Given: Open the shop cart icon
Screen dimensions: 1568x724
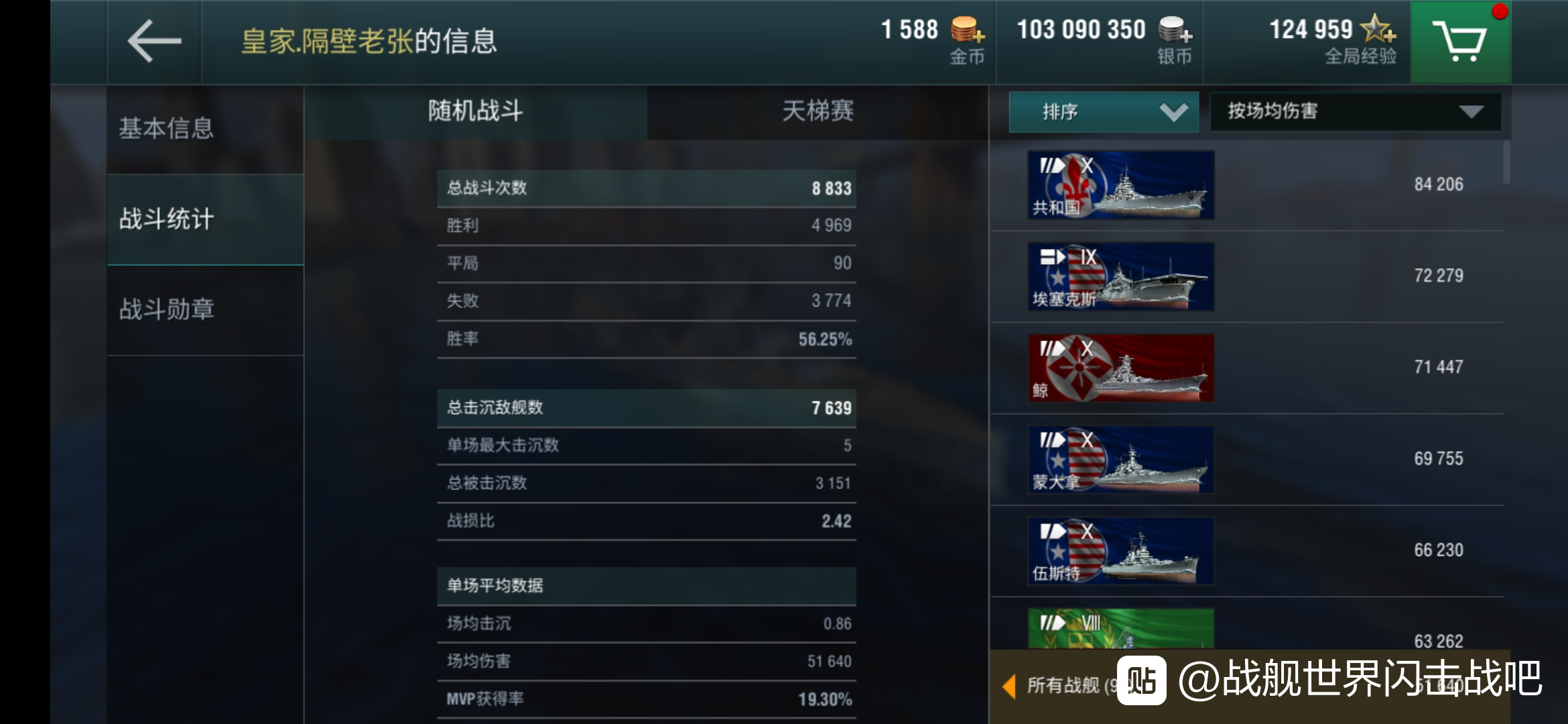Looking at the screenshot, I should (1461, 42).
